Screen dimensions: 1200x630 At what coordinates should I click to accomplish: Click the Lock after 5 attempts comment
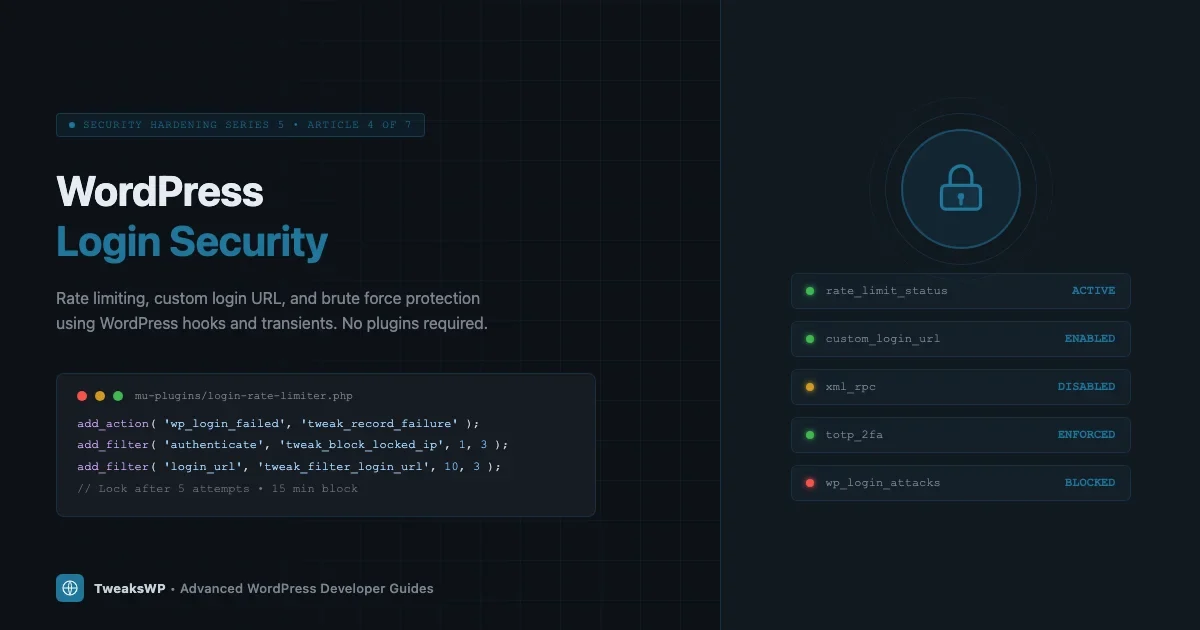pos(217,489)
